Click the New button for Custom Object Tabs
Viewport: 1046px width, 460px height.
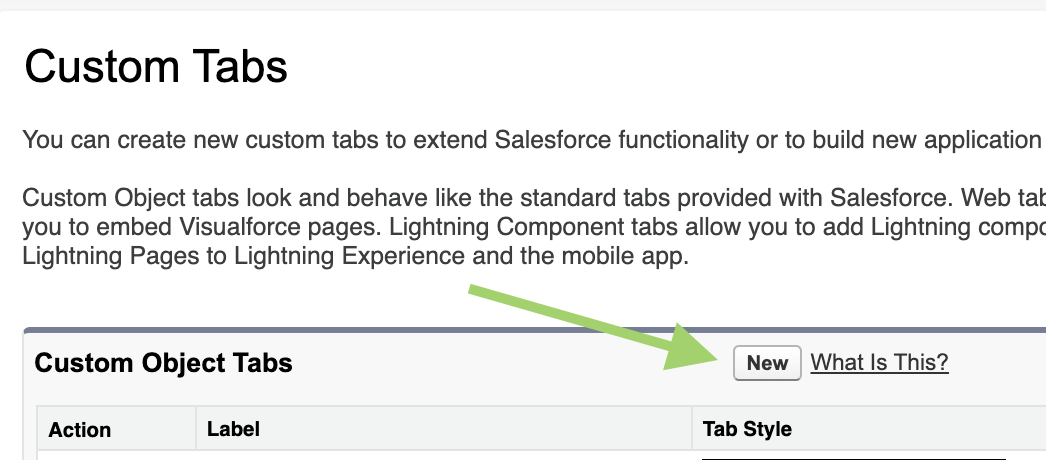767,363
